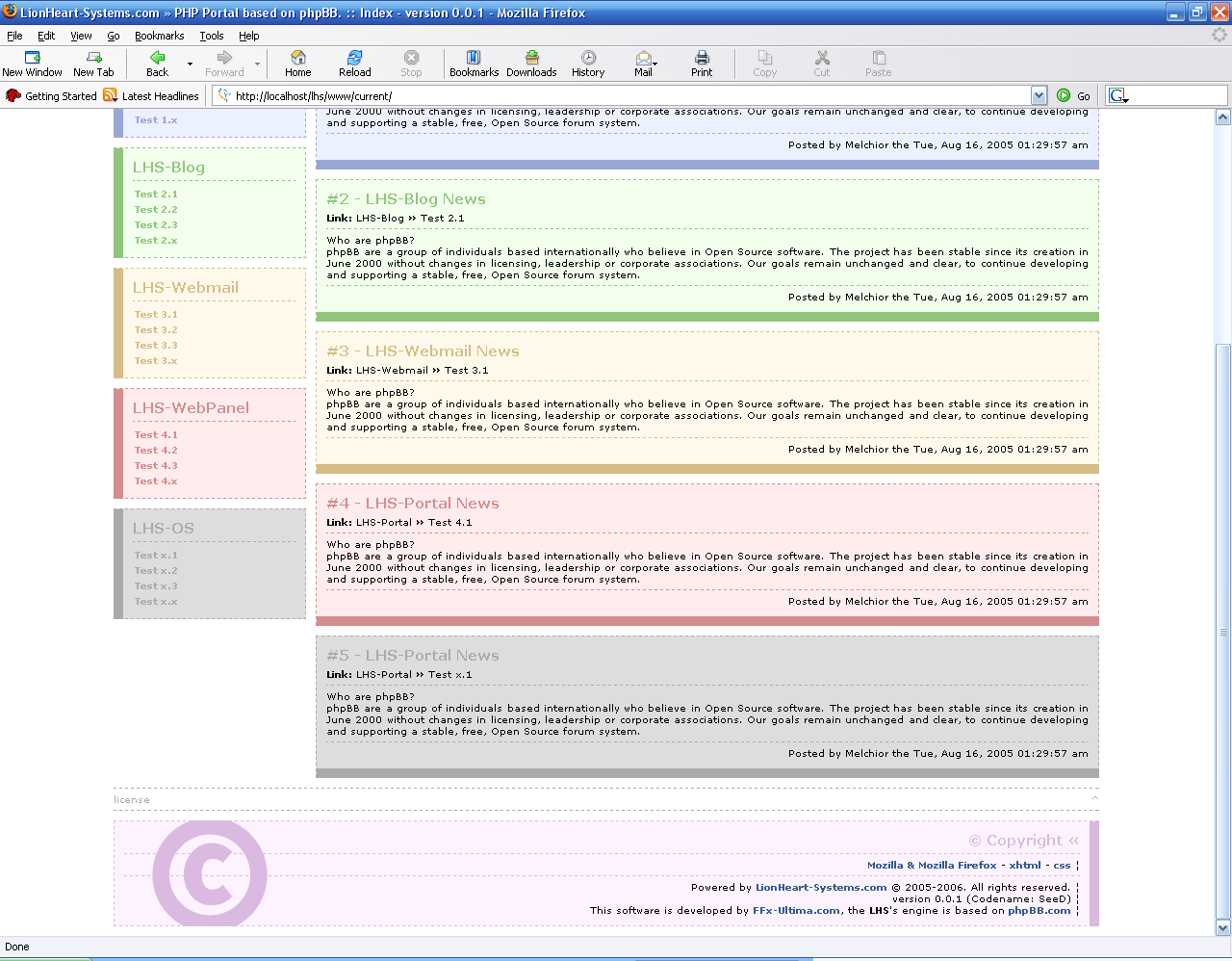1232x961 pixels.
Task: Click the Getting Started bookmark
Action: [x=52, y=96]
